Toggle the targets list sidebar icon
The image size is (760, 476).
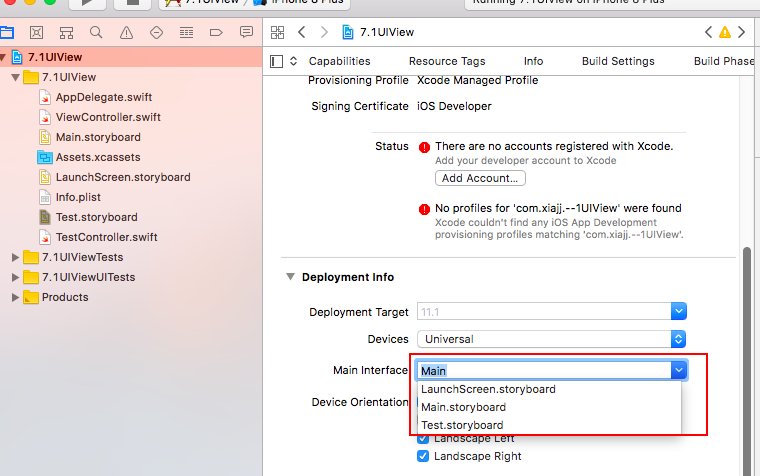[x=277, y=61]
